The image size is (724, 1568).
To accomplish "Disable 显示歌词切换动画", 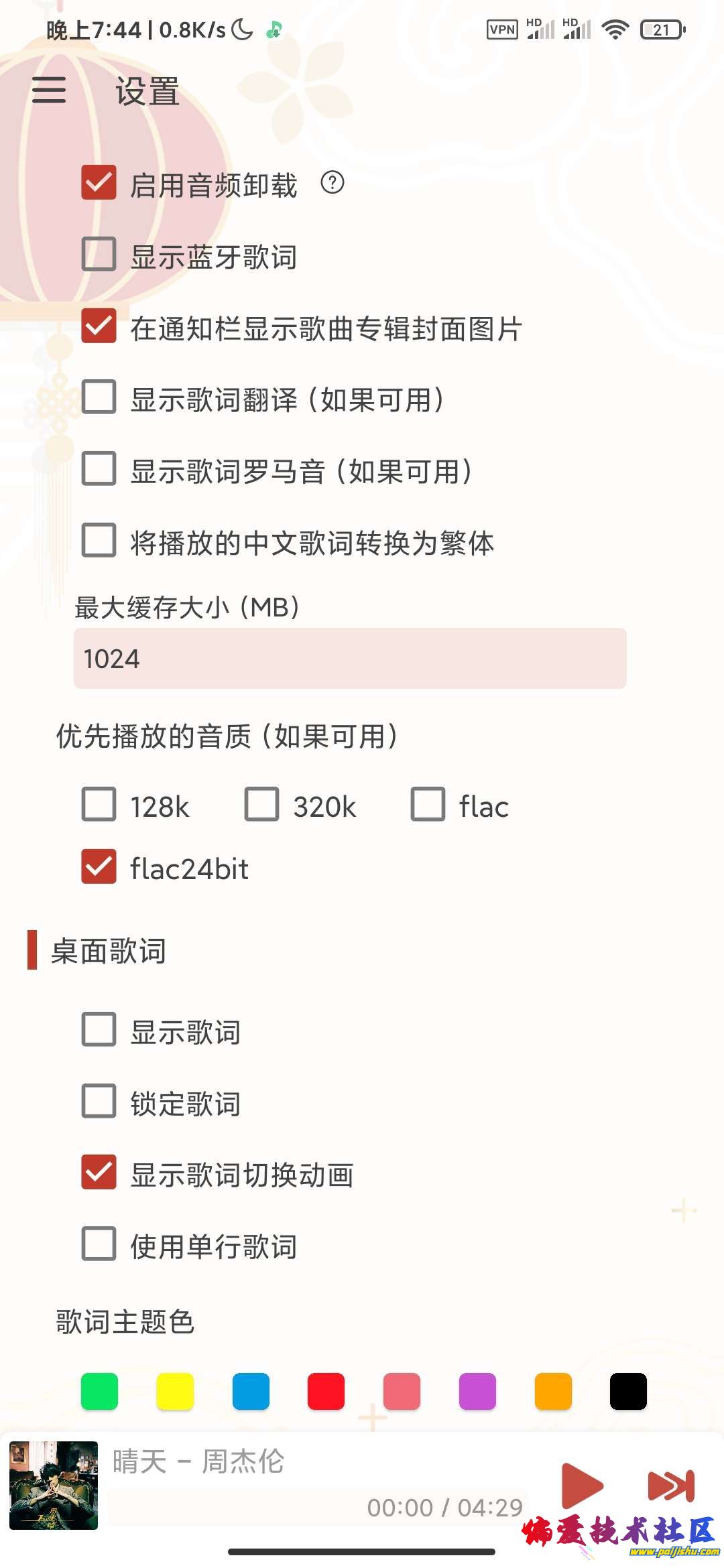I will coord(99,1175).
